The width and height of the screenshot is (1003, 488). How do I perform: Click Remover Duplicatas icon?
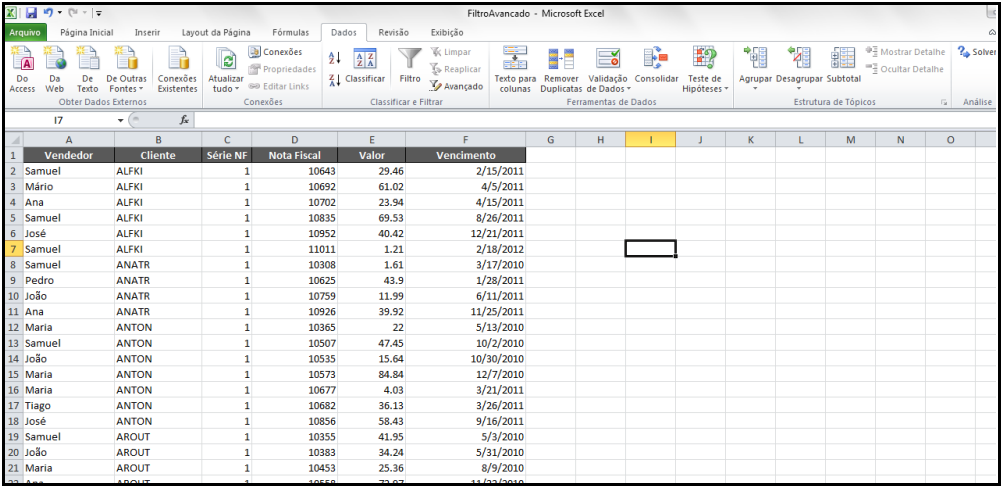point(560,60)
